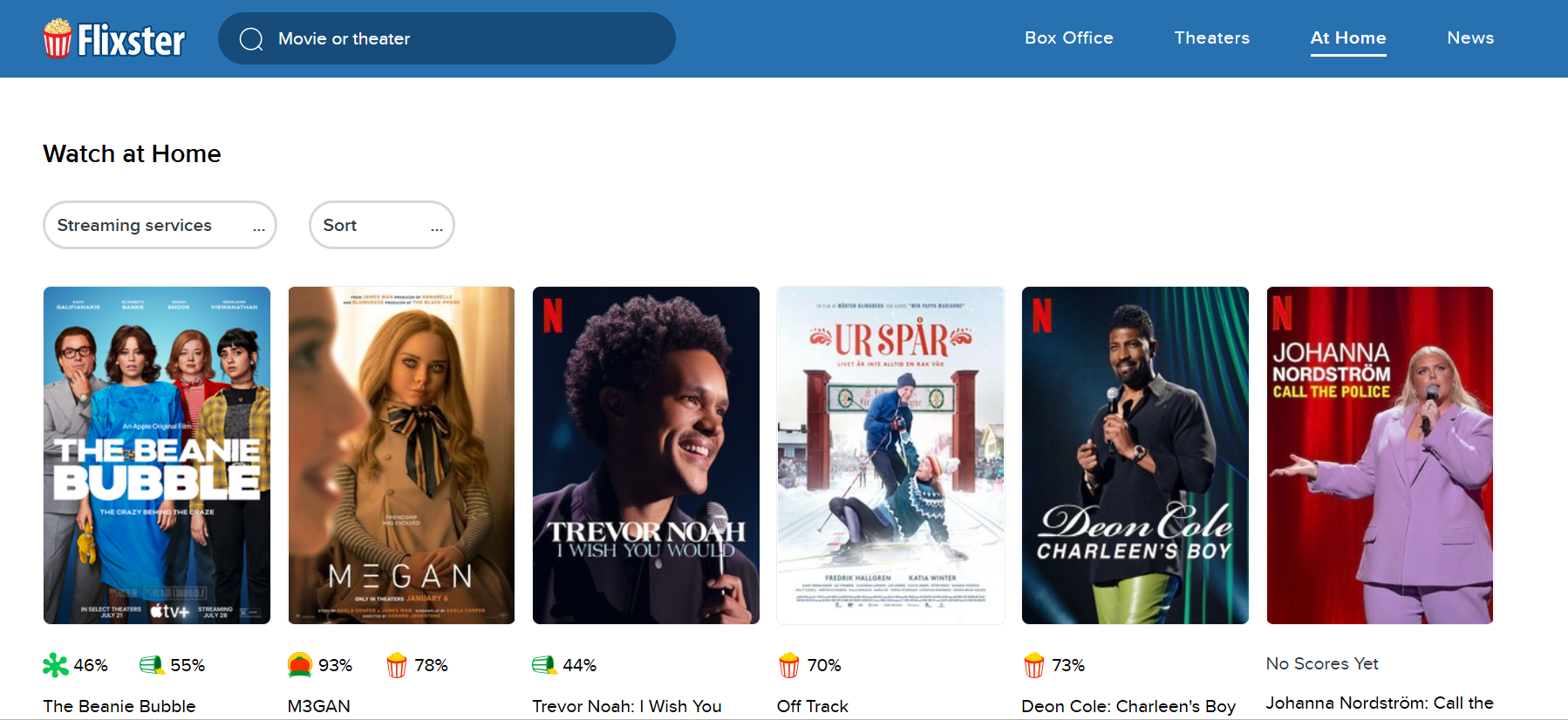Click Trevor Noah: I Wish You title
Image resolution: width=1568 pixels, height=720 pixels.
[x=627, y=706]
